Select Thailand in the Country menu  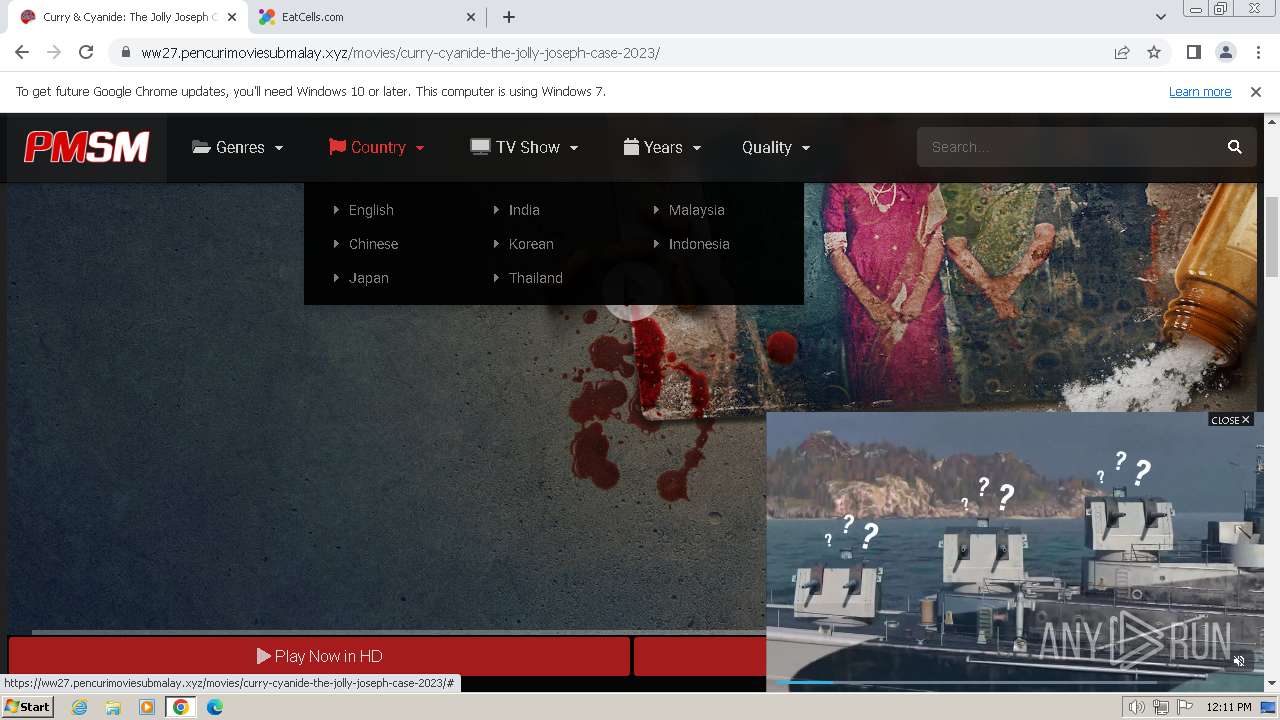536,278
